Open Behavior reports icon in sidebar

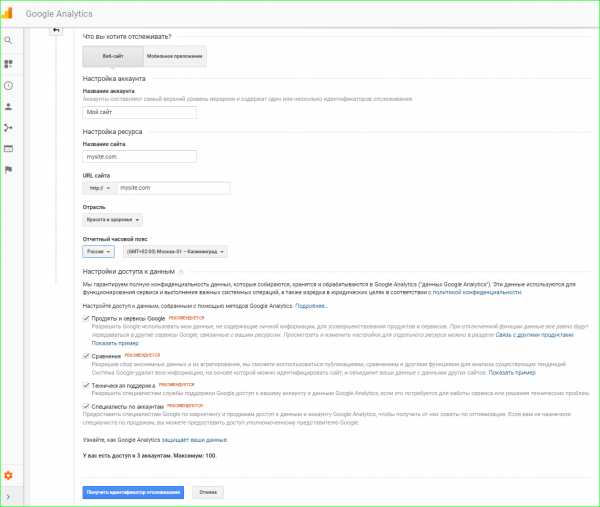8,148
